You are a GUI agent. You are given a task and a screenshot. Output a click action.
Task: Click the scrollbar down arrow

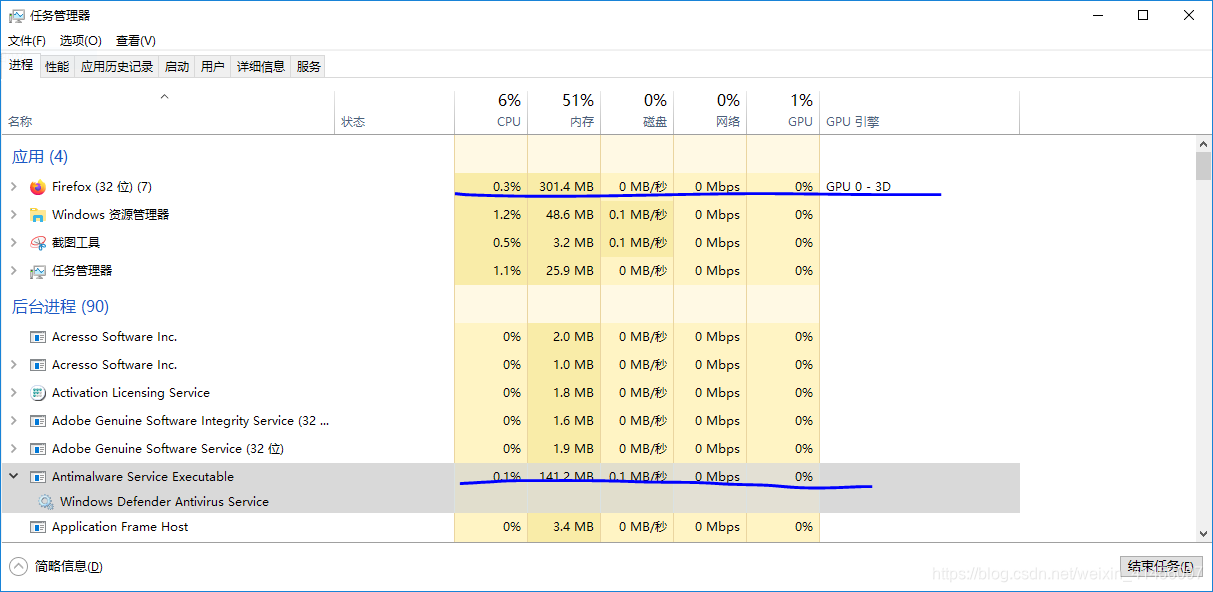[1203, 535]
